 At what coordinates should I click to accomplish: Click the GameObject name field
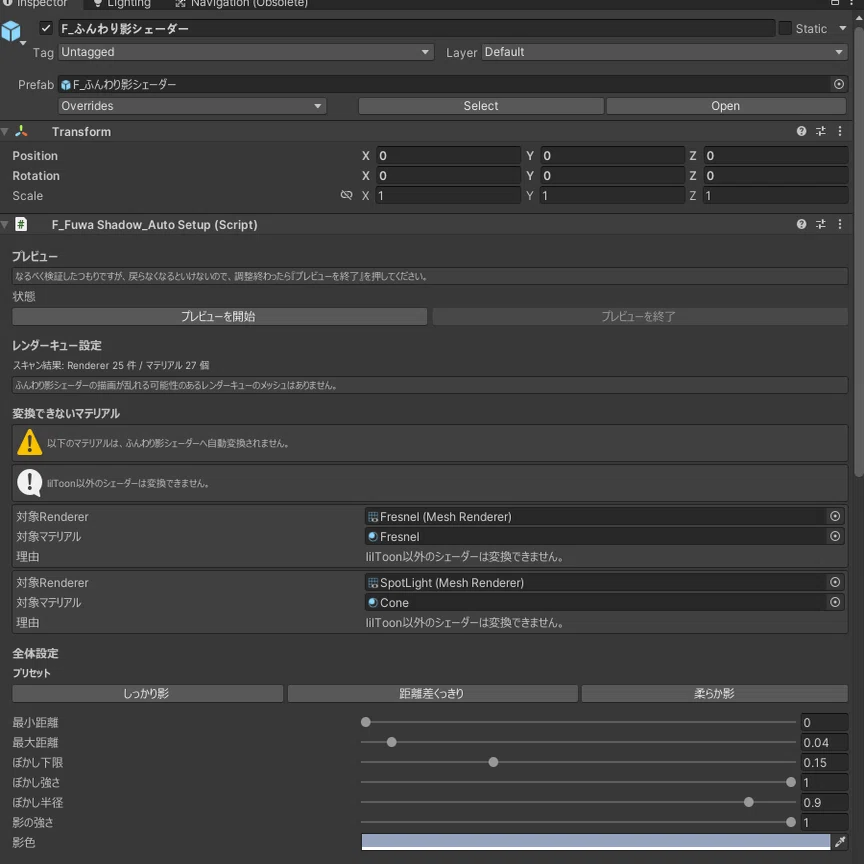[416, 28]
